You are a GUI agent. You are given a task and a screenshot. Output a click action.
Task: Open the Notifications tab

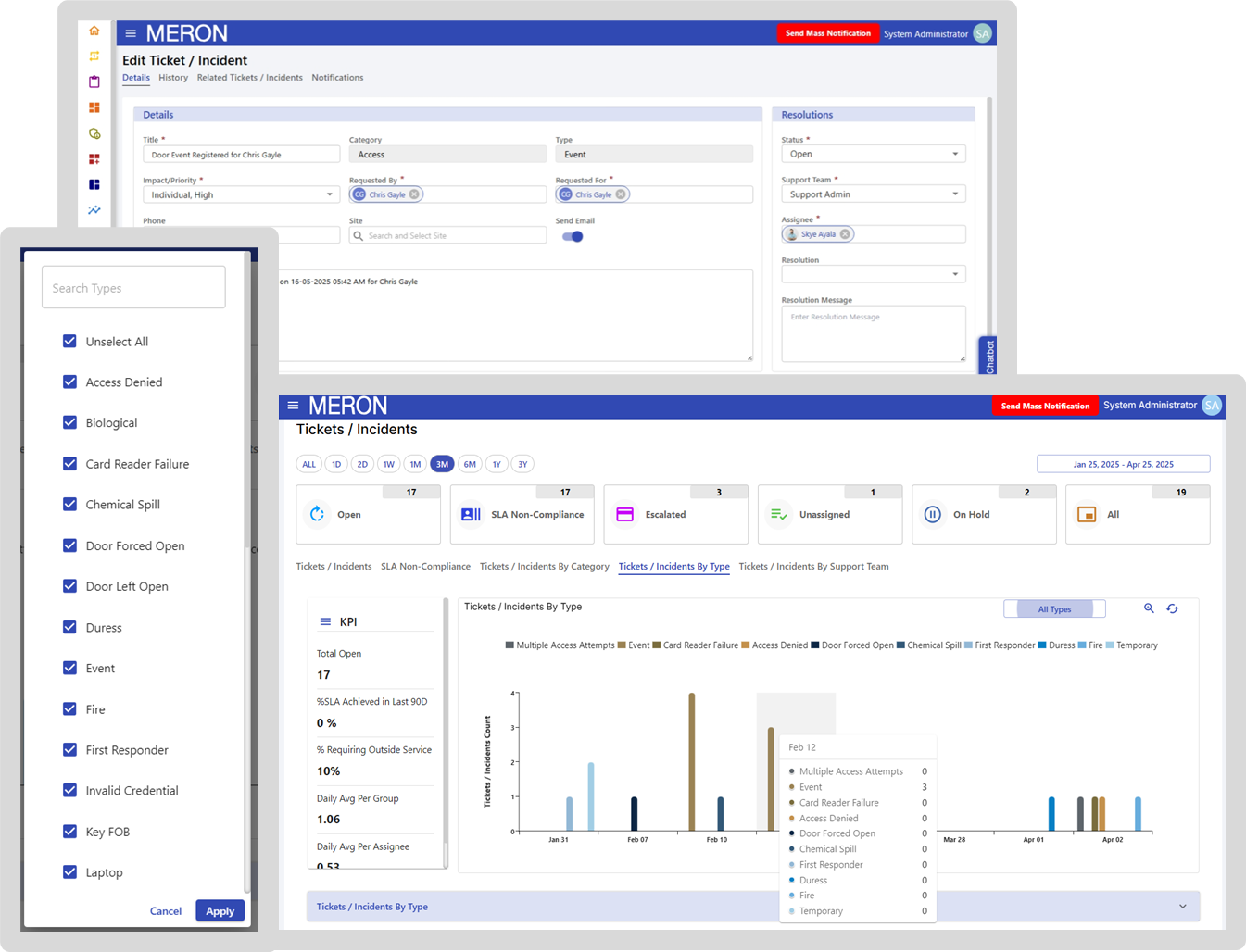337,78
